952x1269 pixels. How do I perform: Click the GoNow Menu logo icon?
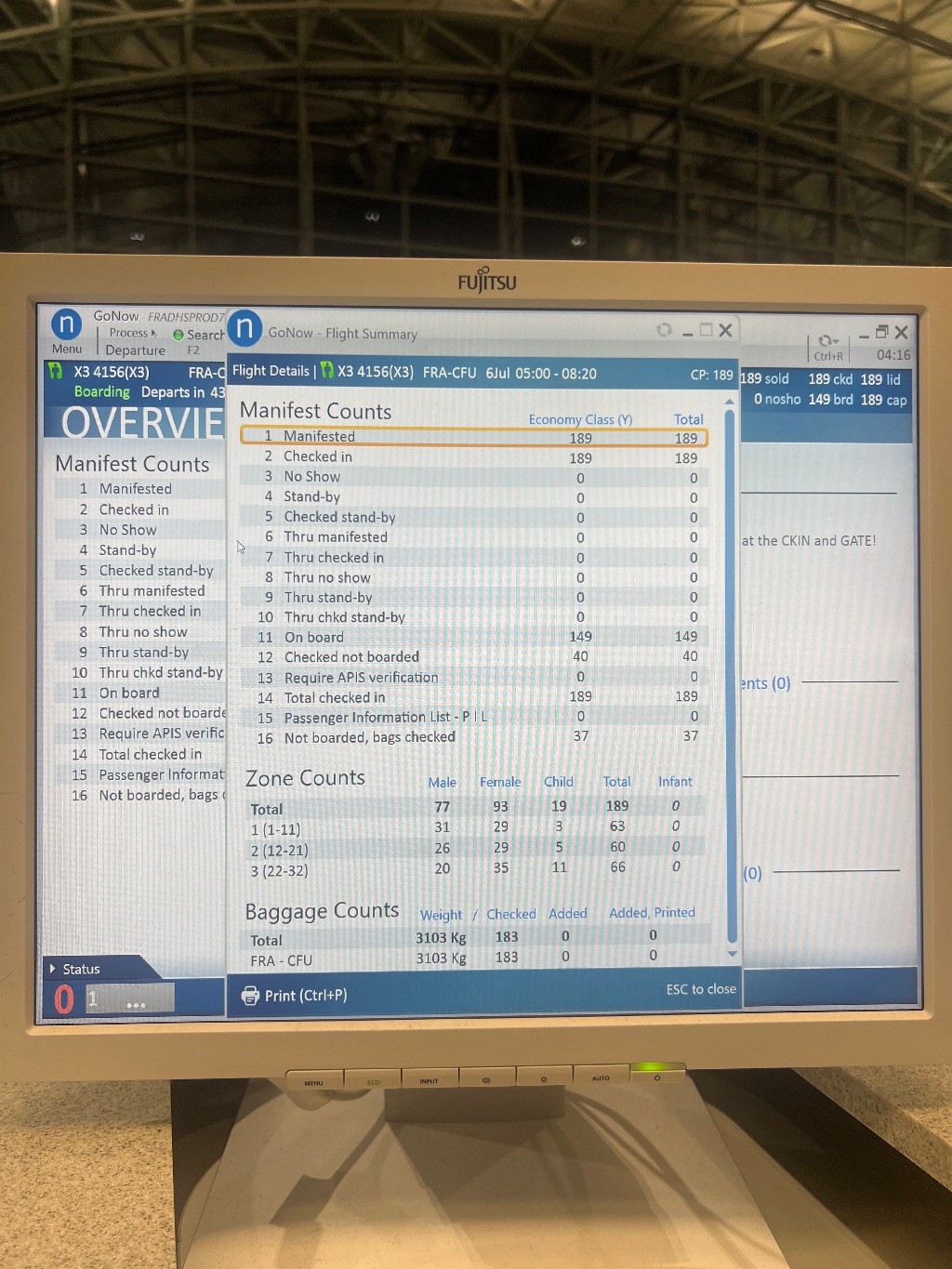point(66,324)
